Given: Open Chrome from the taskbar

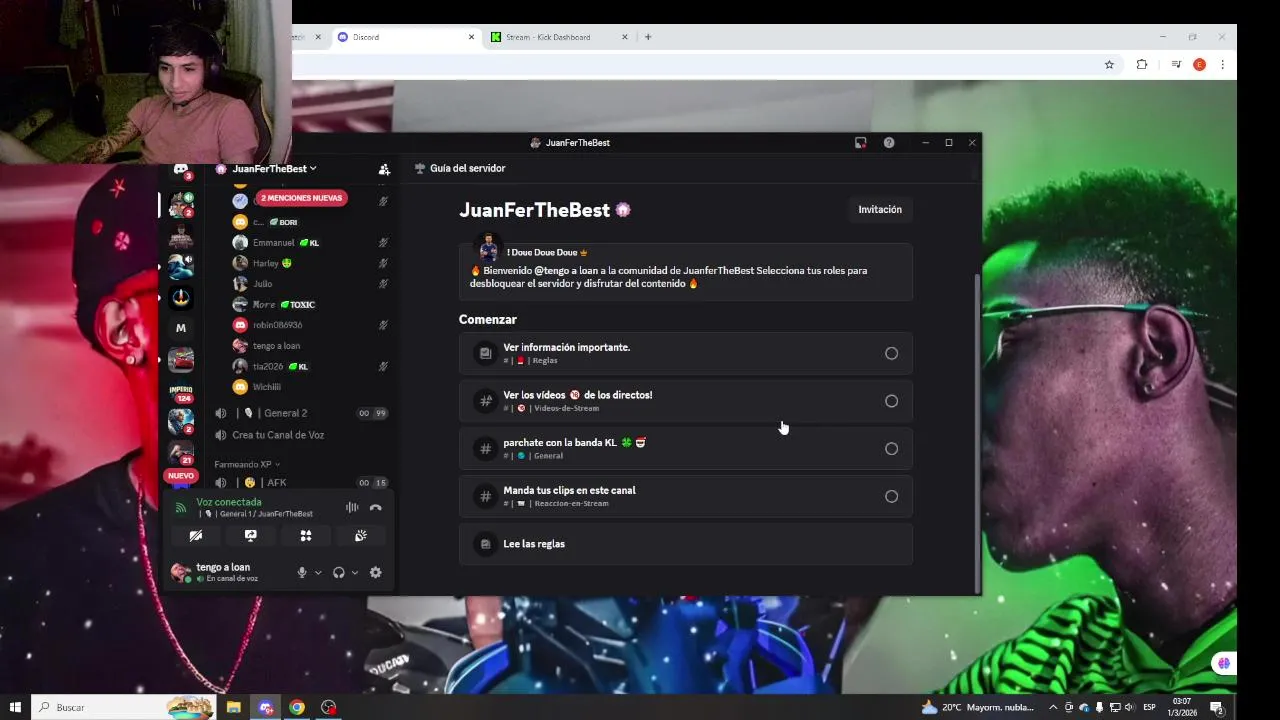Looking at the screenshot, I should 297,707.
